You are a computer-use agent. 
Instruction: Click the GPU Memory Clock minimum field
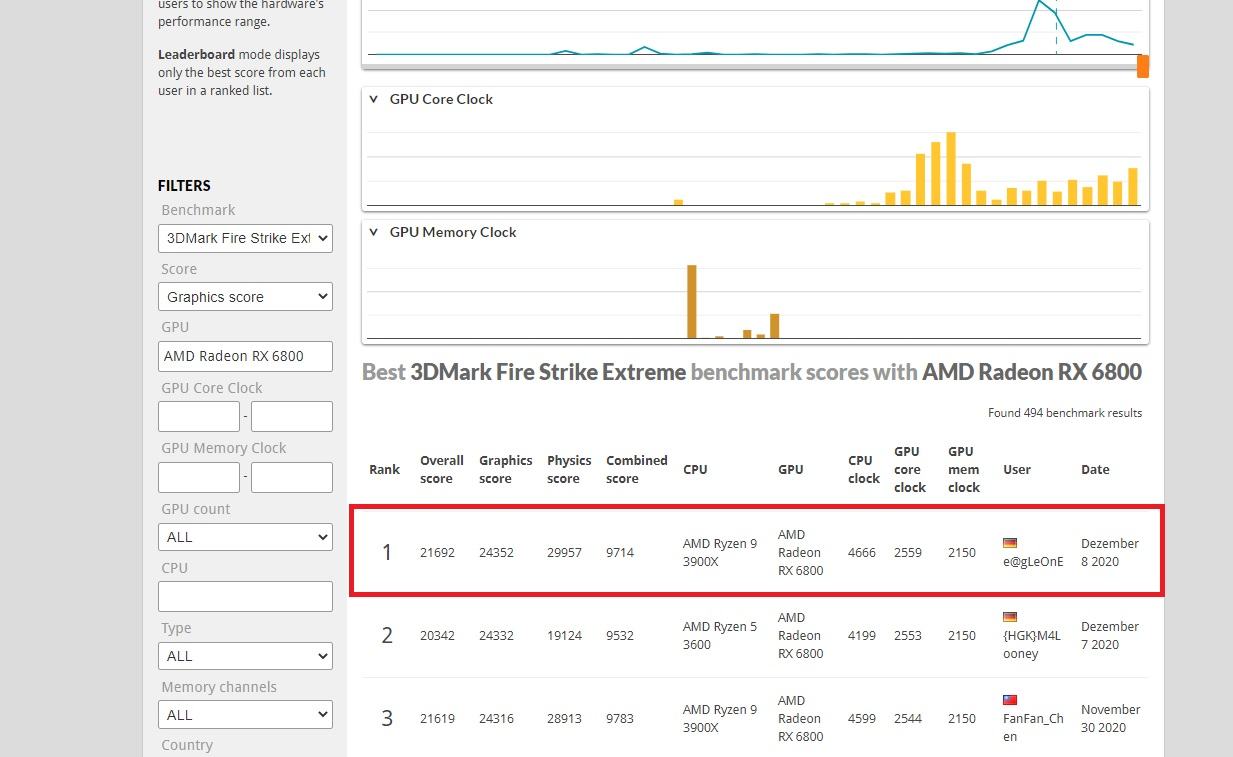click(199, 477)
